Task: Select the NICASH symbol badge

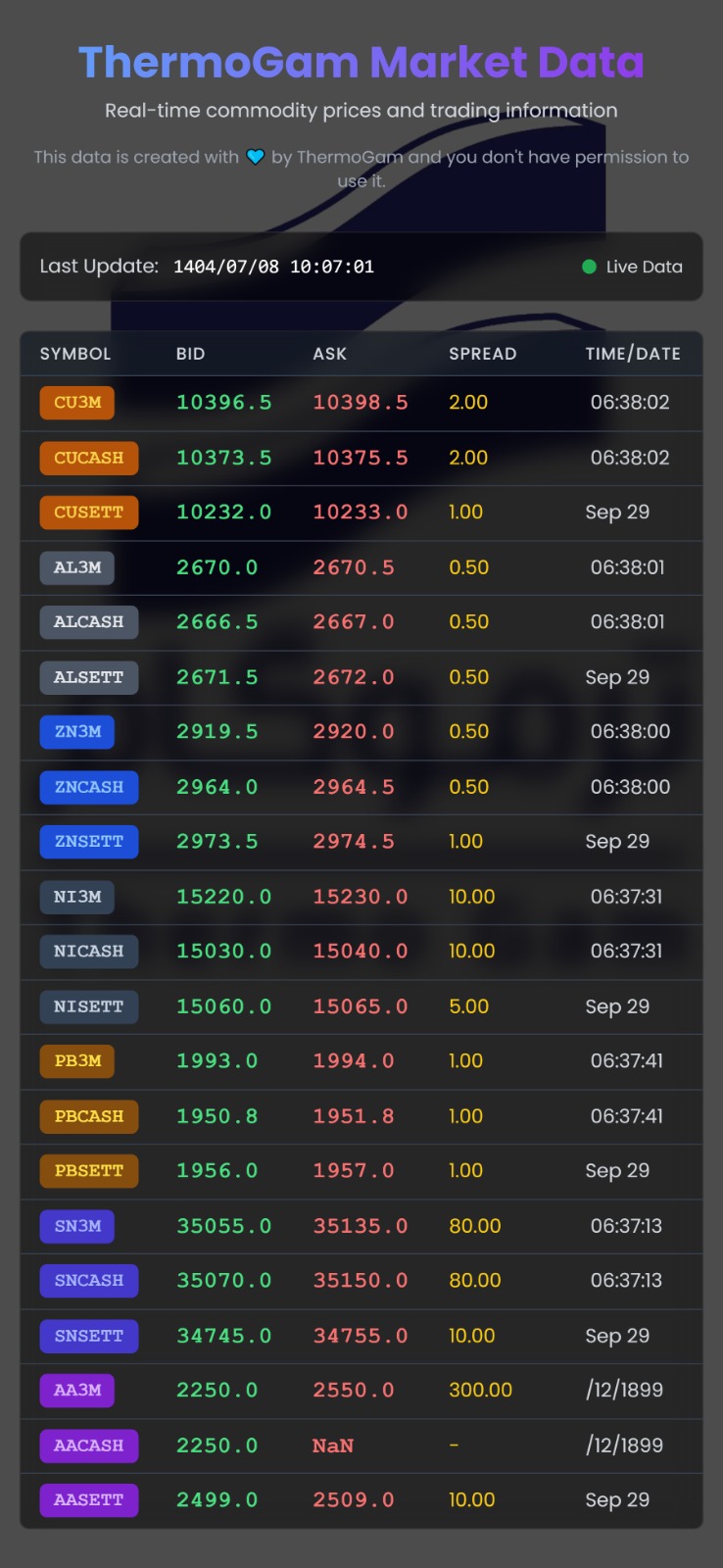Action: click(x=89, y=952)
